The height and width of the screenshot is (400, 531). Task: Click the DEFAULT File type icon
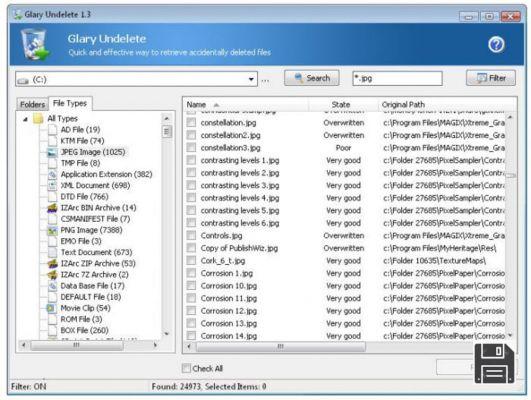(52, 297)
